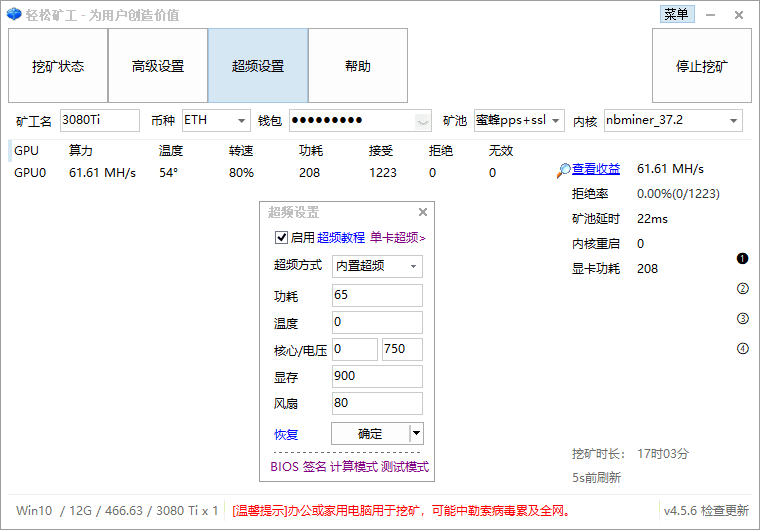Expand the 超频方式 dropdown

pos(413,267)
